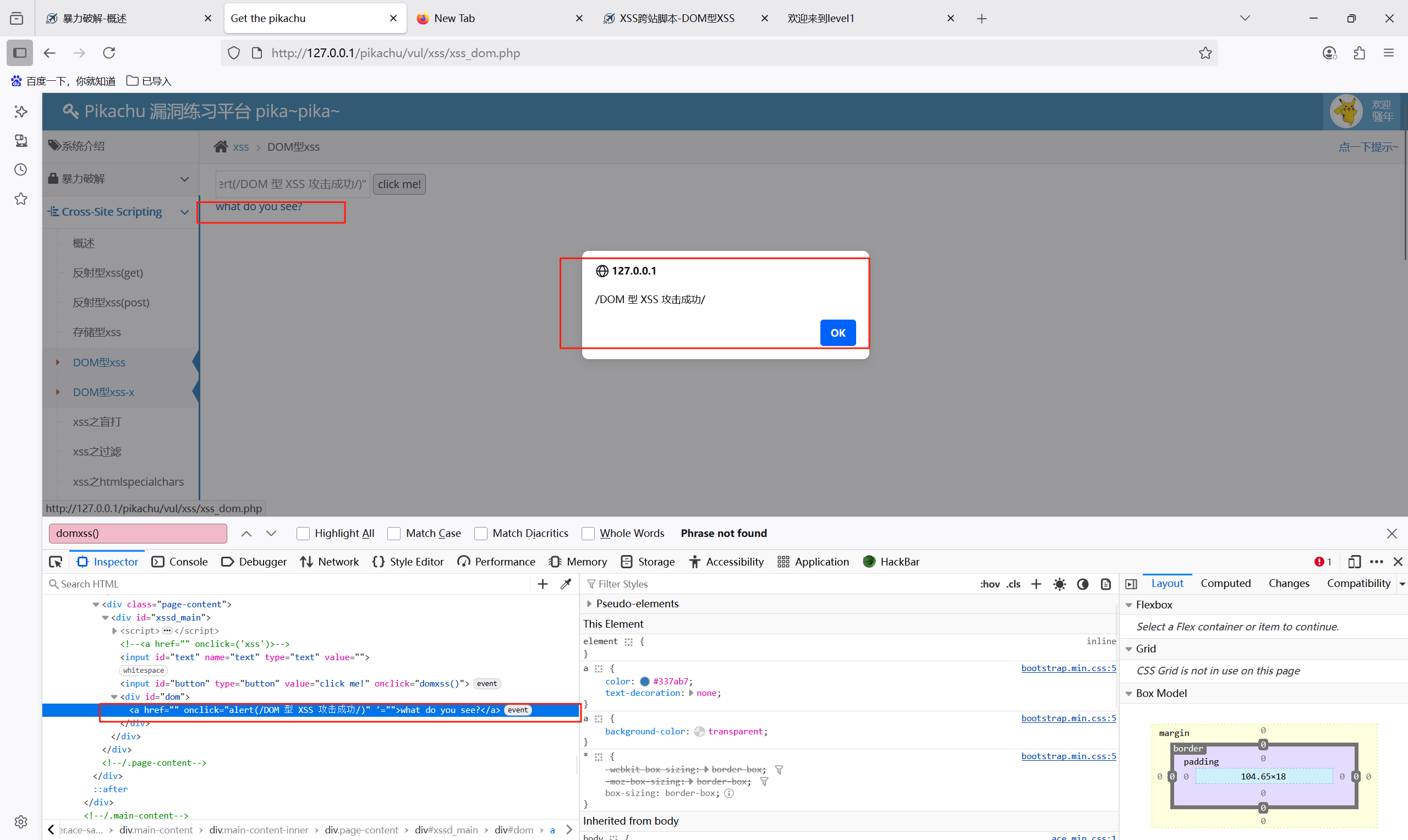Screen dimensions: 1408x840
Task: Switch to the Debugger tab
Action: [x=254, y=562]
